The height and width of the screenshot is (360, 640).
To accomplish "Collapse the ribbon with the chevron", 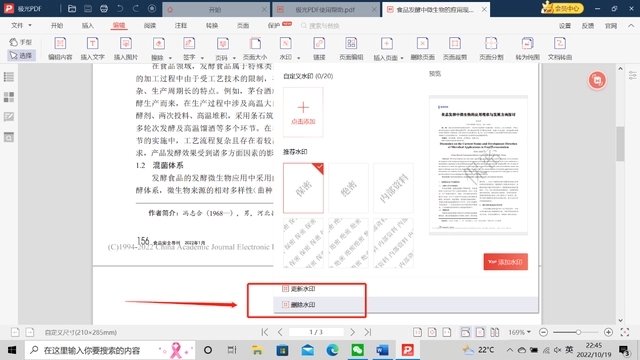I will (x=631, y=25).
